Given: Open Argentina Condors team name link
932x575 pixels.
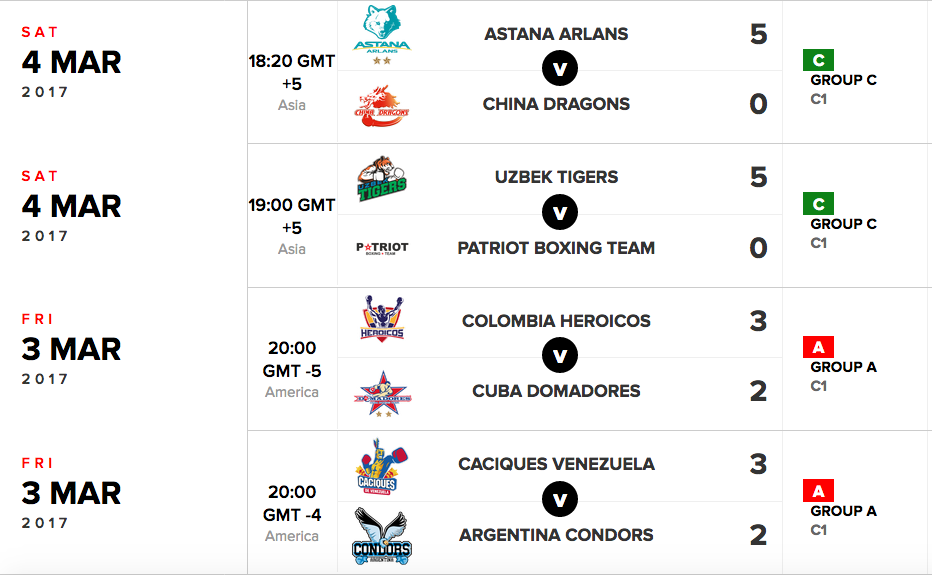Looking at the screenshot, I should click(556, 535).
